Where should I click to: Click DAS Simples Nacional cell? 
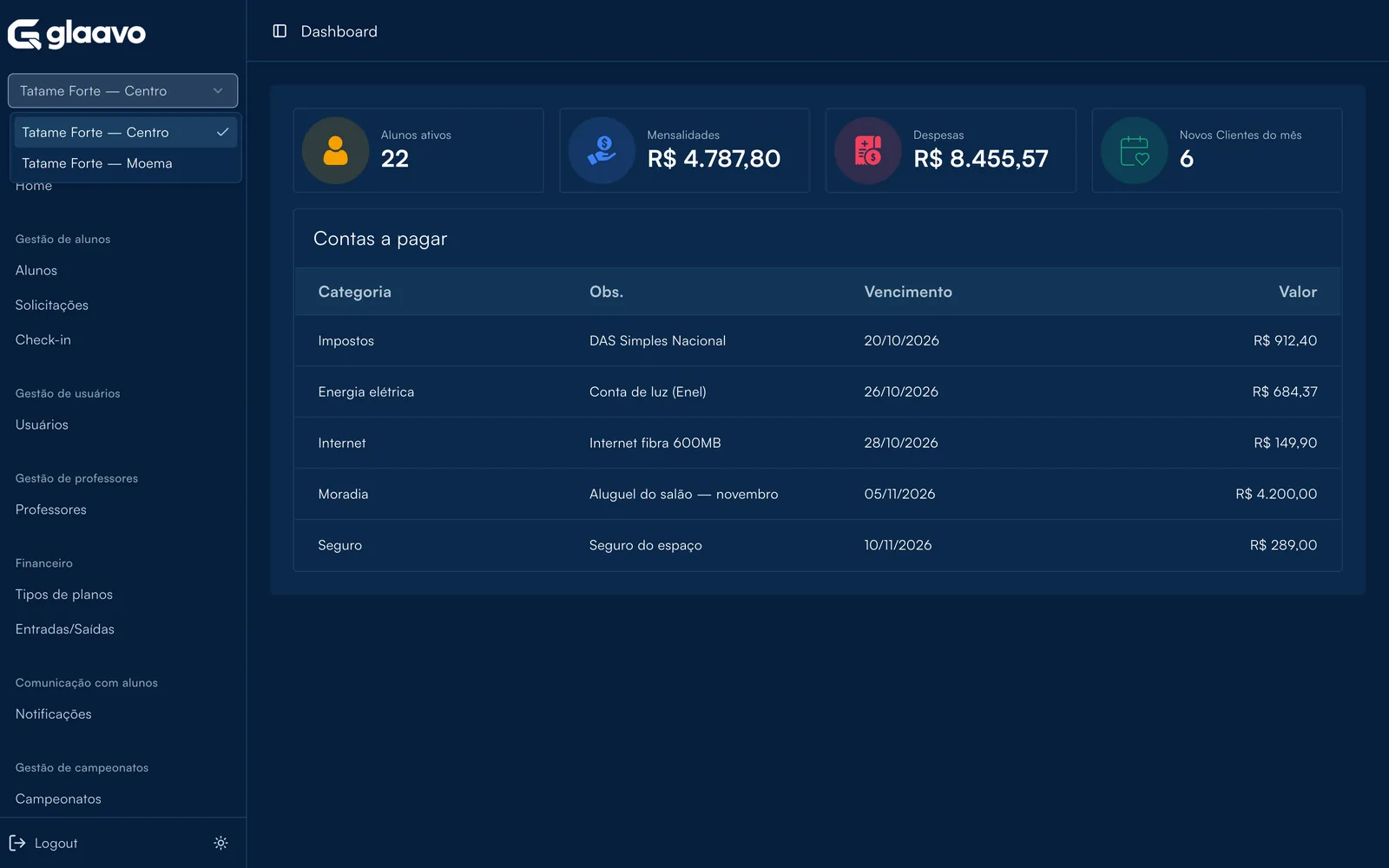658,340
